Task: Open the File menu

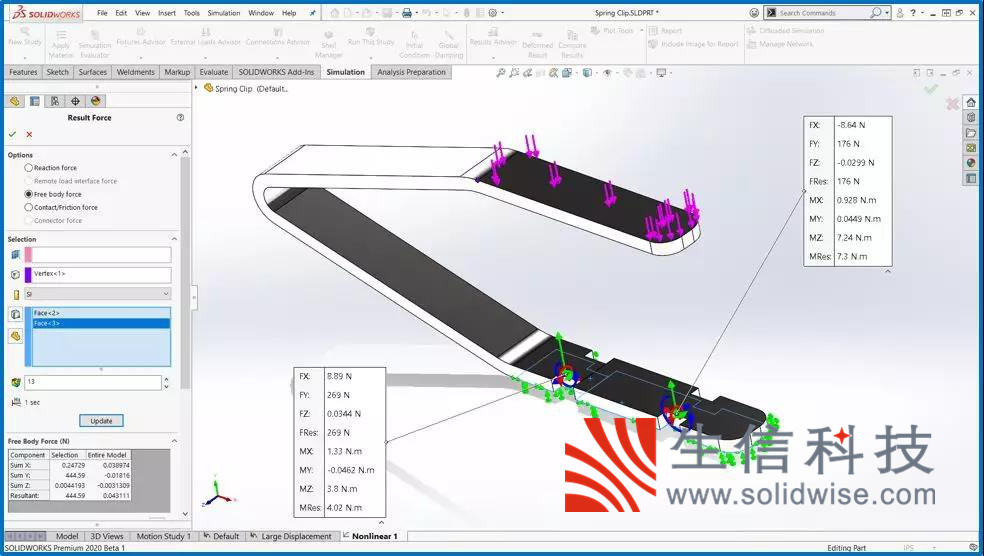Action: point(102,13)
